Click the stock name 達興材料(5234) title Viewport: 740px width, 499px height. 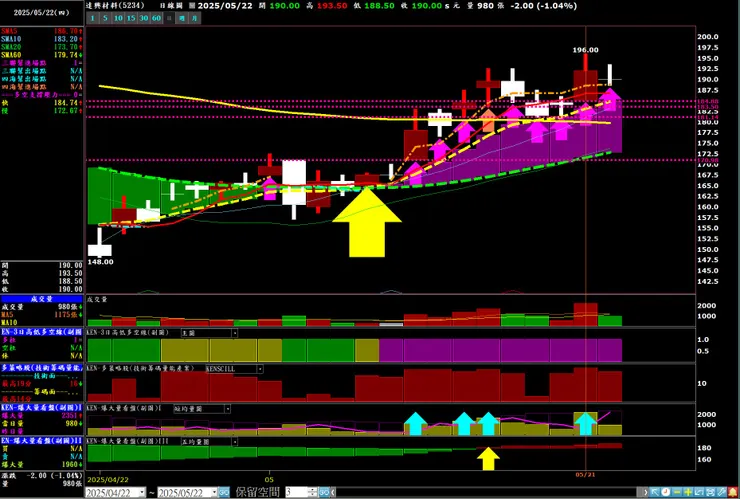[115, 6]
